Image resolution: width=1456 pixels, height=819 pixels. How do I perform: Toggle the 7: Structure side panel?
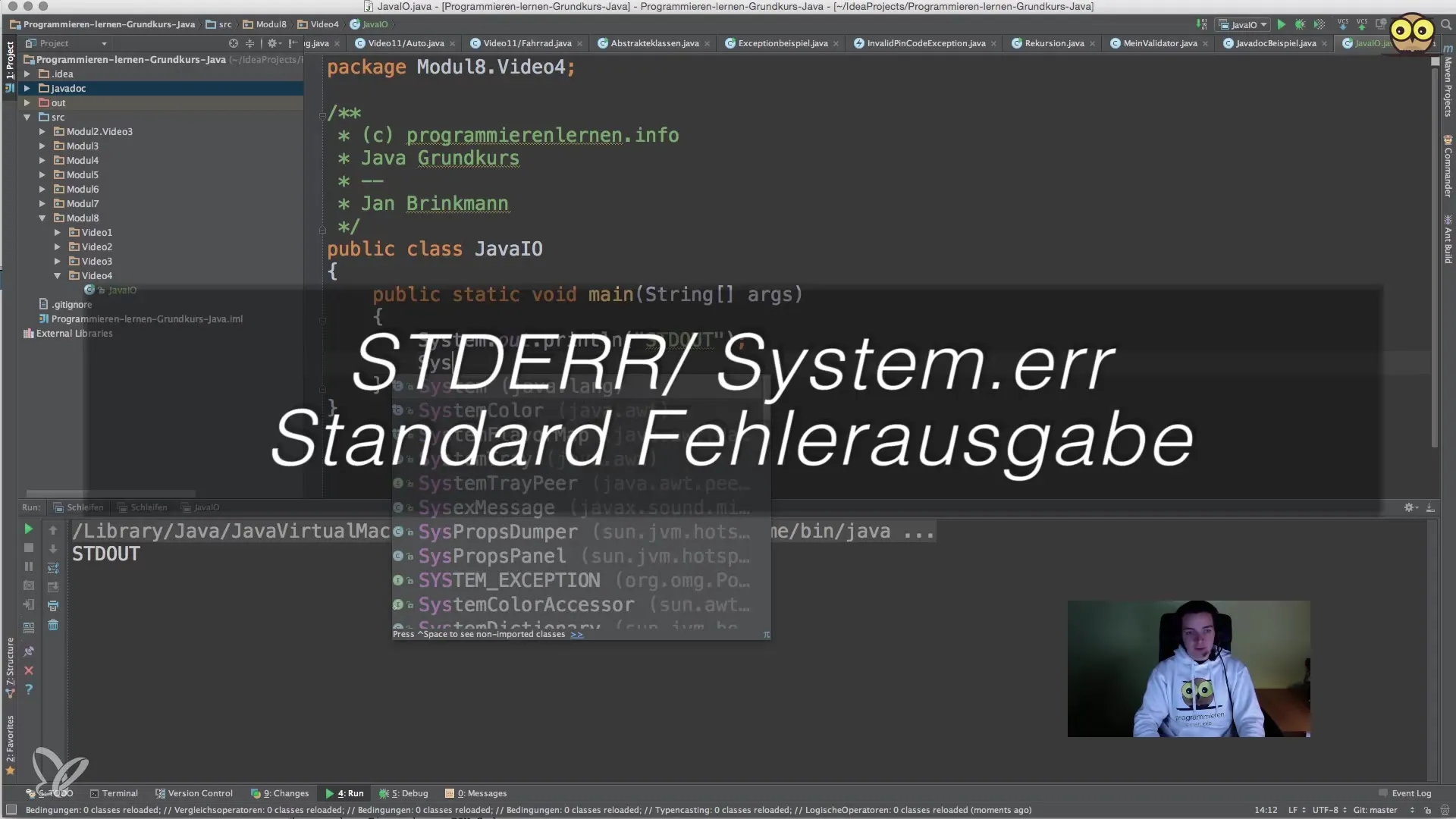coord(10,667)
